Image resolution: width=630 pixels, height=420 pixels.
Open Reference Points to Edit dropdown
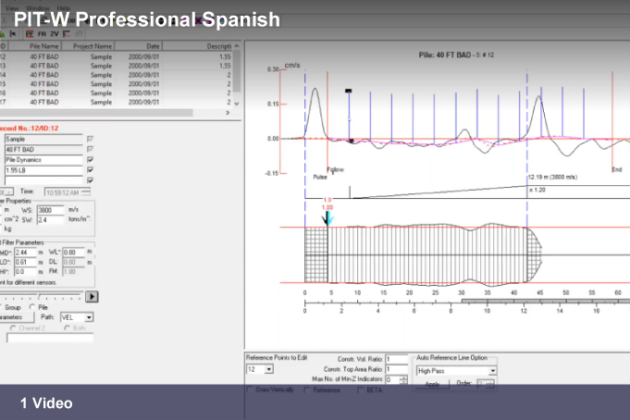[x=260, y=369]
